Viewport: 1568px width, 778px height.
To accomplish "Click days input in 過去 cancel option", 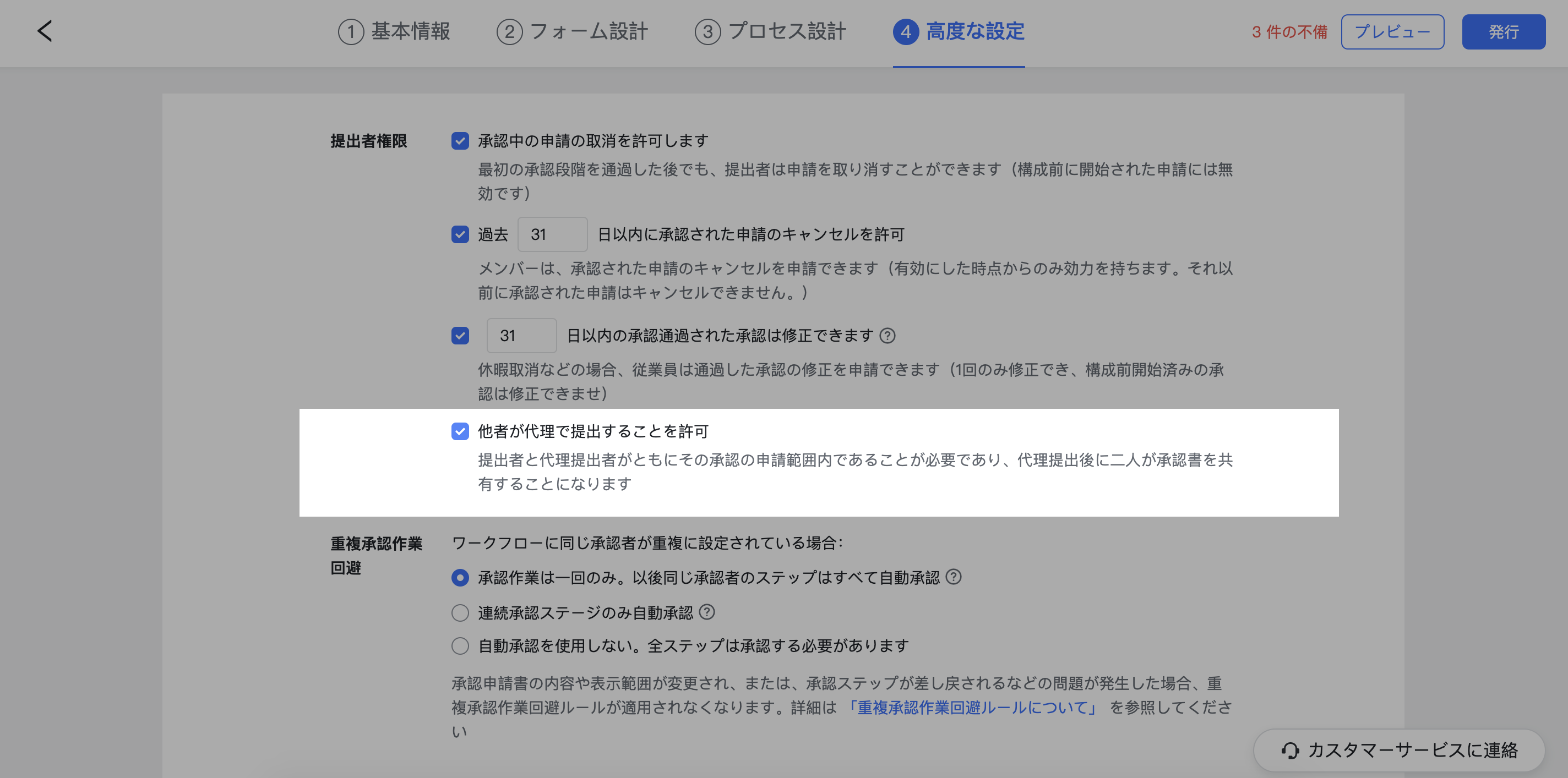I will click(x=552, y=234).
